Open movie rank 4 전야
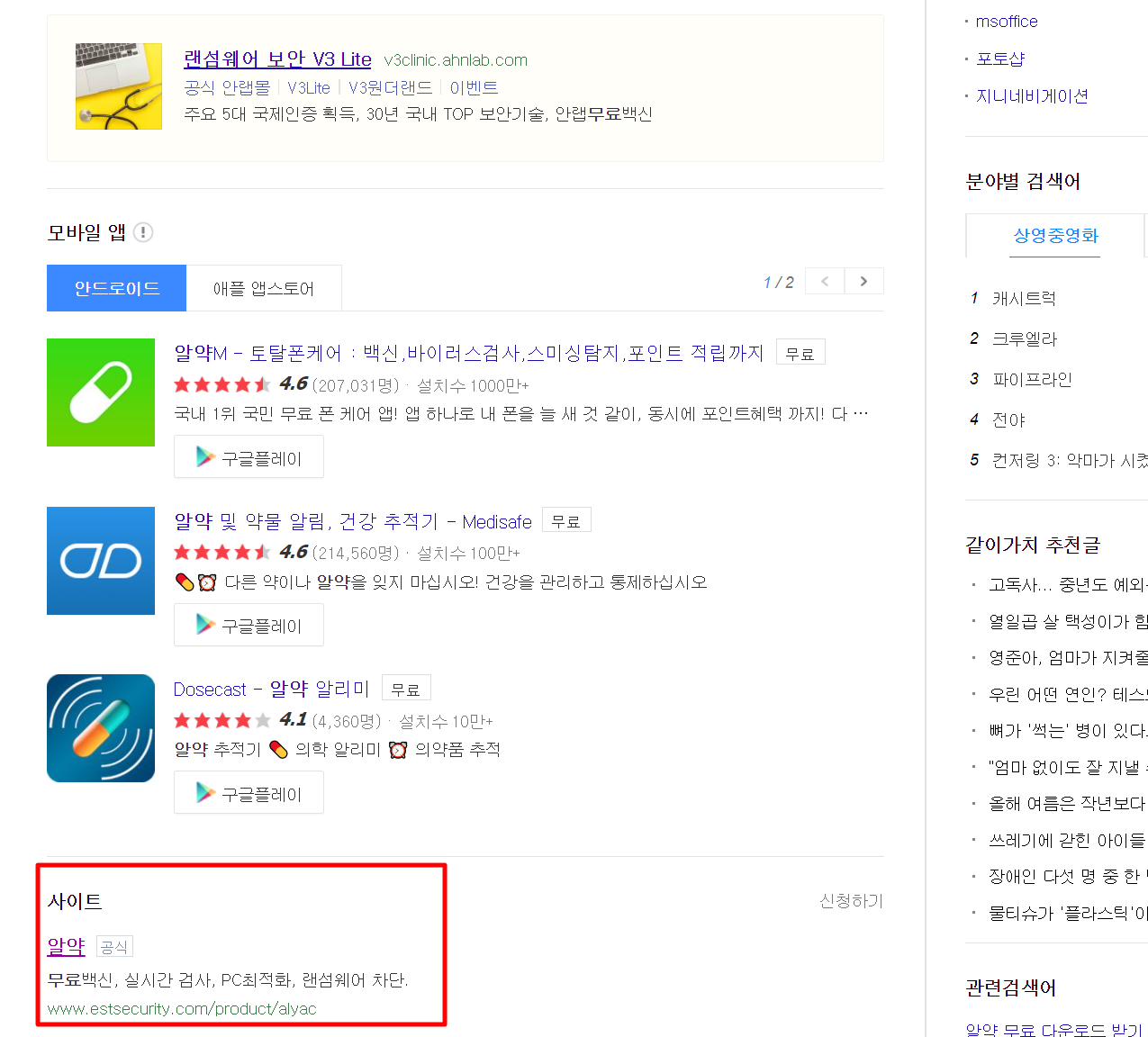The image size is (1148, 1037). point(1008,420)
